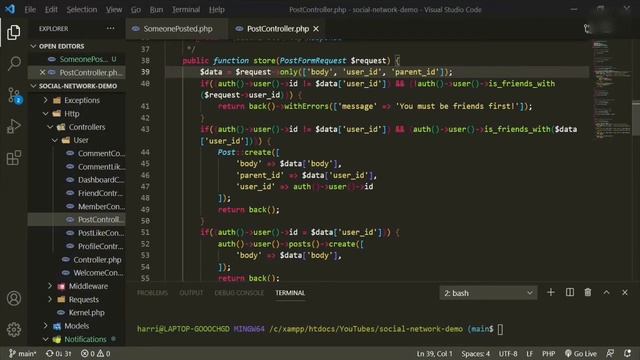
Task: Open the File menu
Action: [30, 9]
